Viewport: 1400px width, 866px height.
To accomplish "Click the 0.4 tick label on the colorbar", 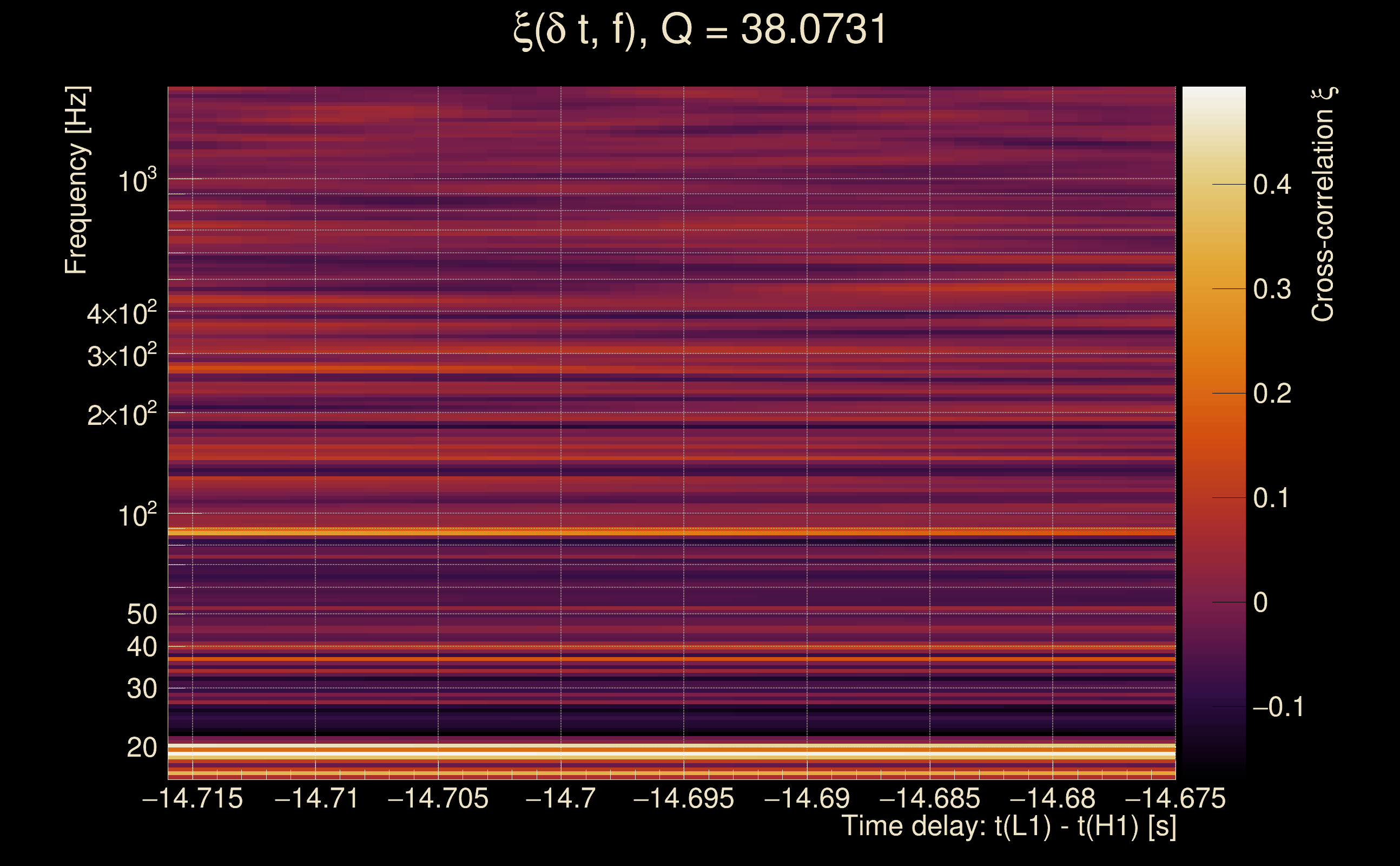I will [x=1272, y=185].
